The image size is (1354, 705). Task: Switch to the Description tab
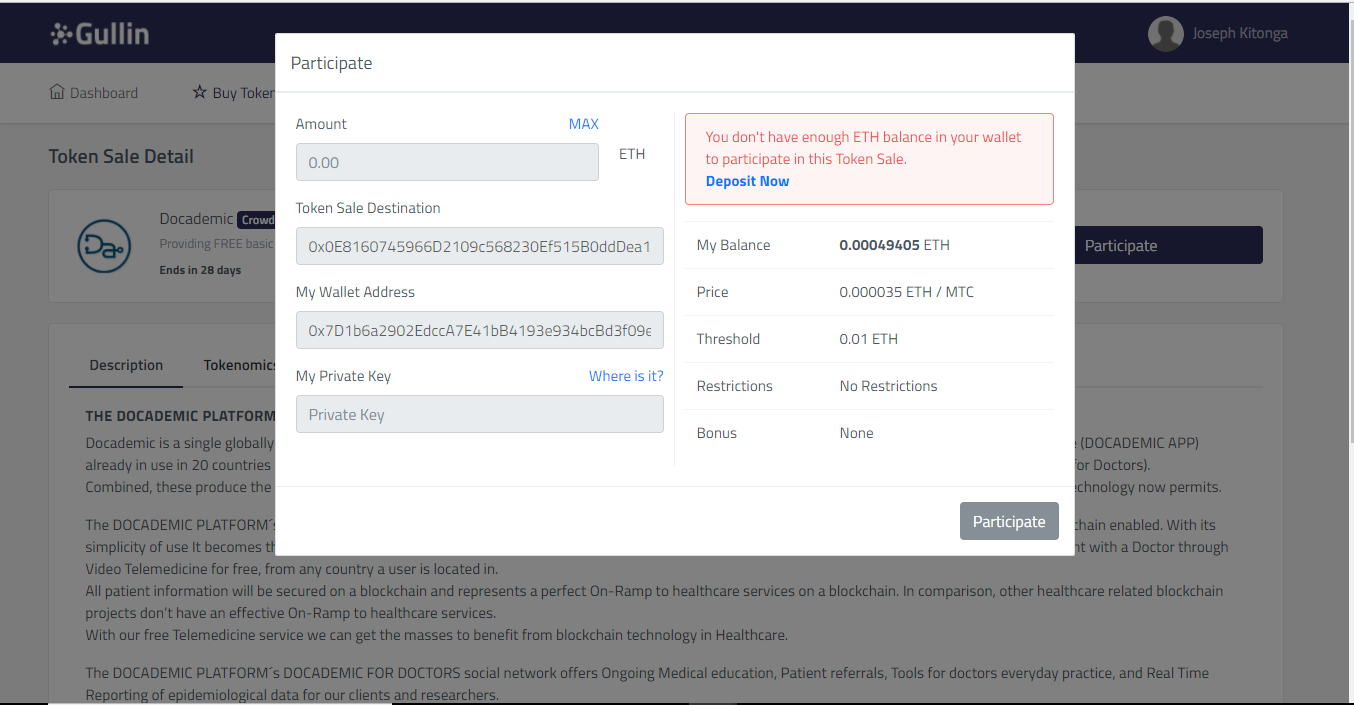pyautogui.click(x=126, y=365)
